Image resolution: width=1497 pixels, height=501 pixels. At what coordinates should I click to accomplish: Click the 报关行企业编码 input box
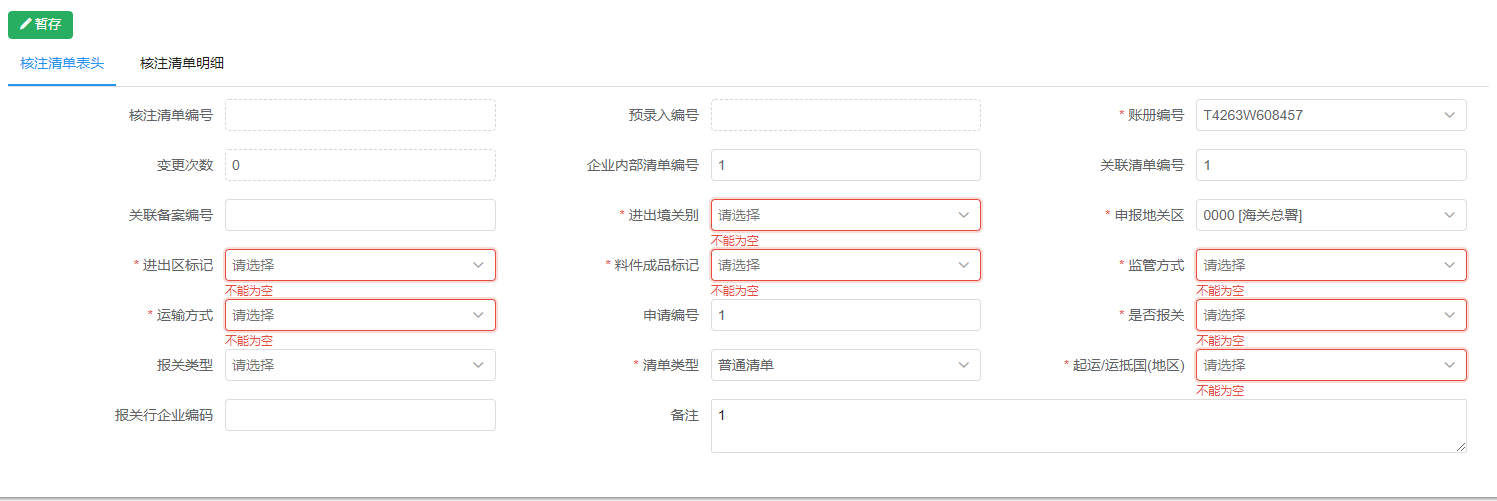(360, 415)
